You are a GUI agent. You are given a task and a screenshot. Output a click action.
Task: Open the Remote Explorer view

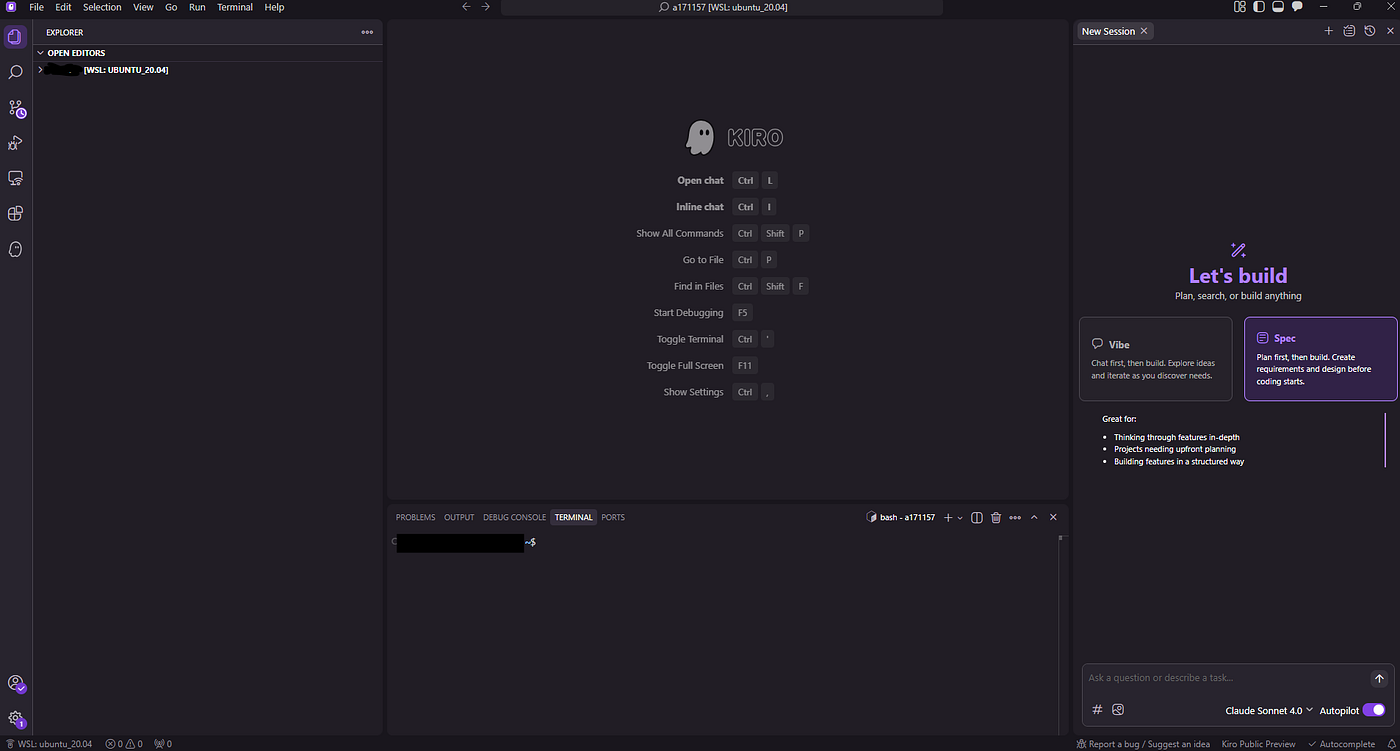[15, 178]
